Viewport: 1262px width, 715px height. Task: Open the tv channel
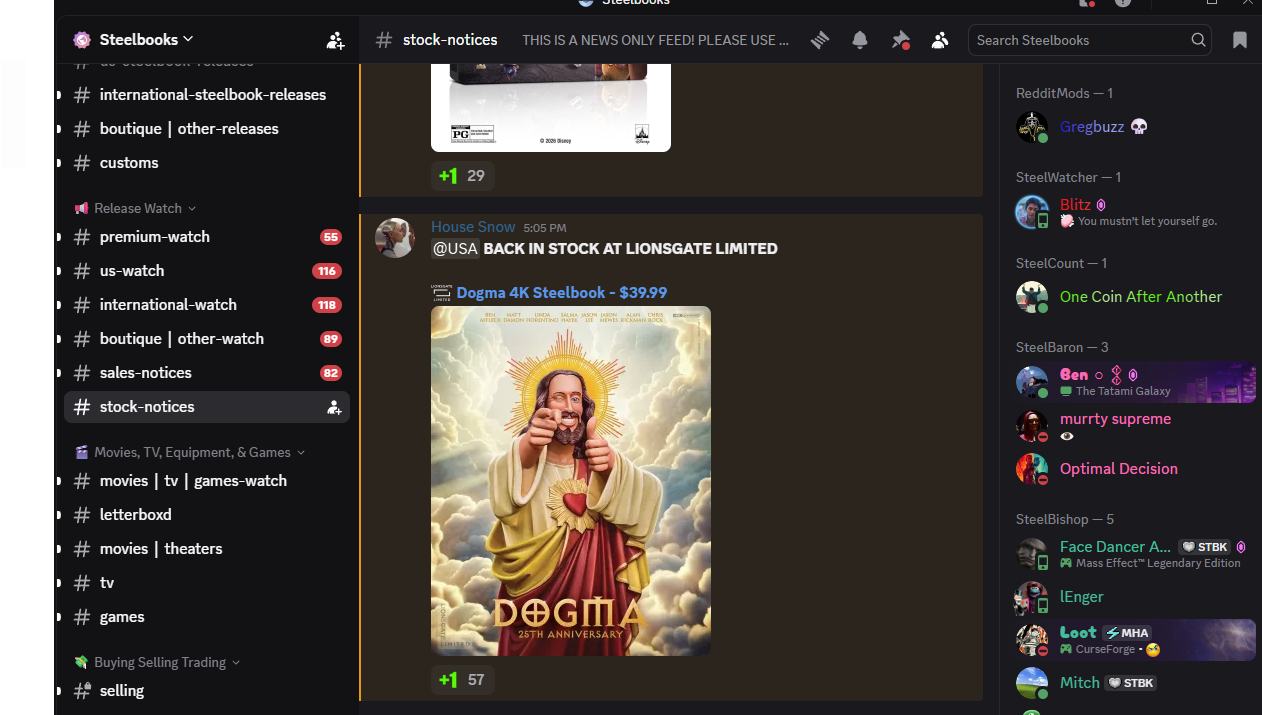click(x=207, y=583)
